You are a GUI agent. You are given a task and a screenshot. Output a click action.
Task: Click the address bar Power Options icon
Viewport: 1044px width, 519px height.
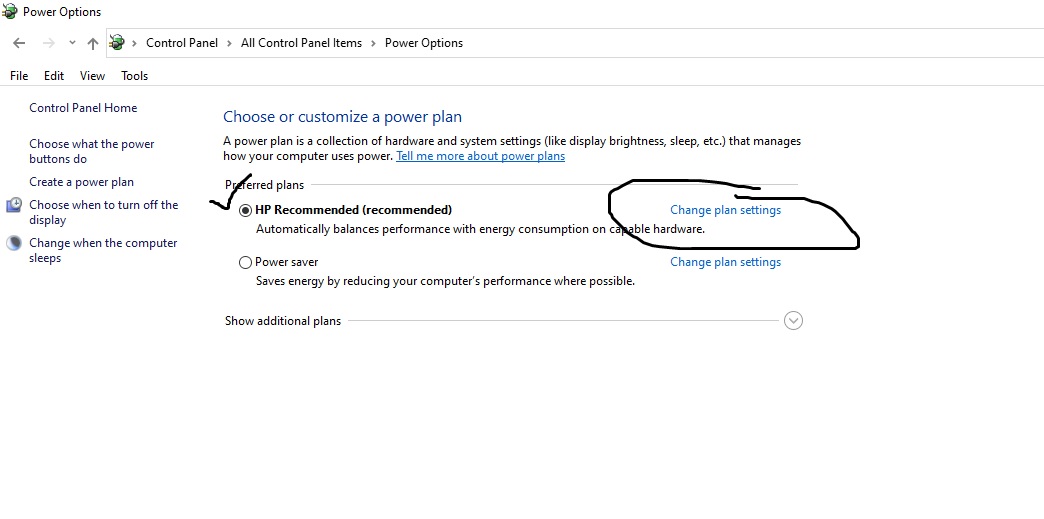click(x=118, y=43)
